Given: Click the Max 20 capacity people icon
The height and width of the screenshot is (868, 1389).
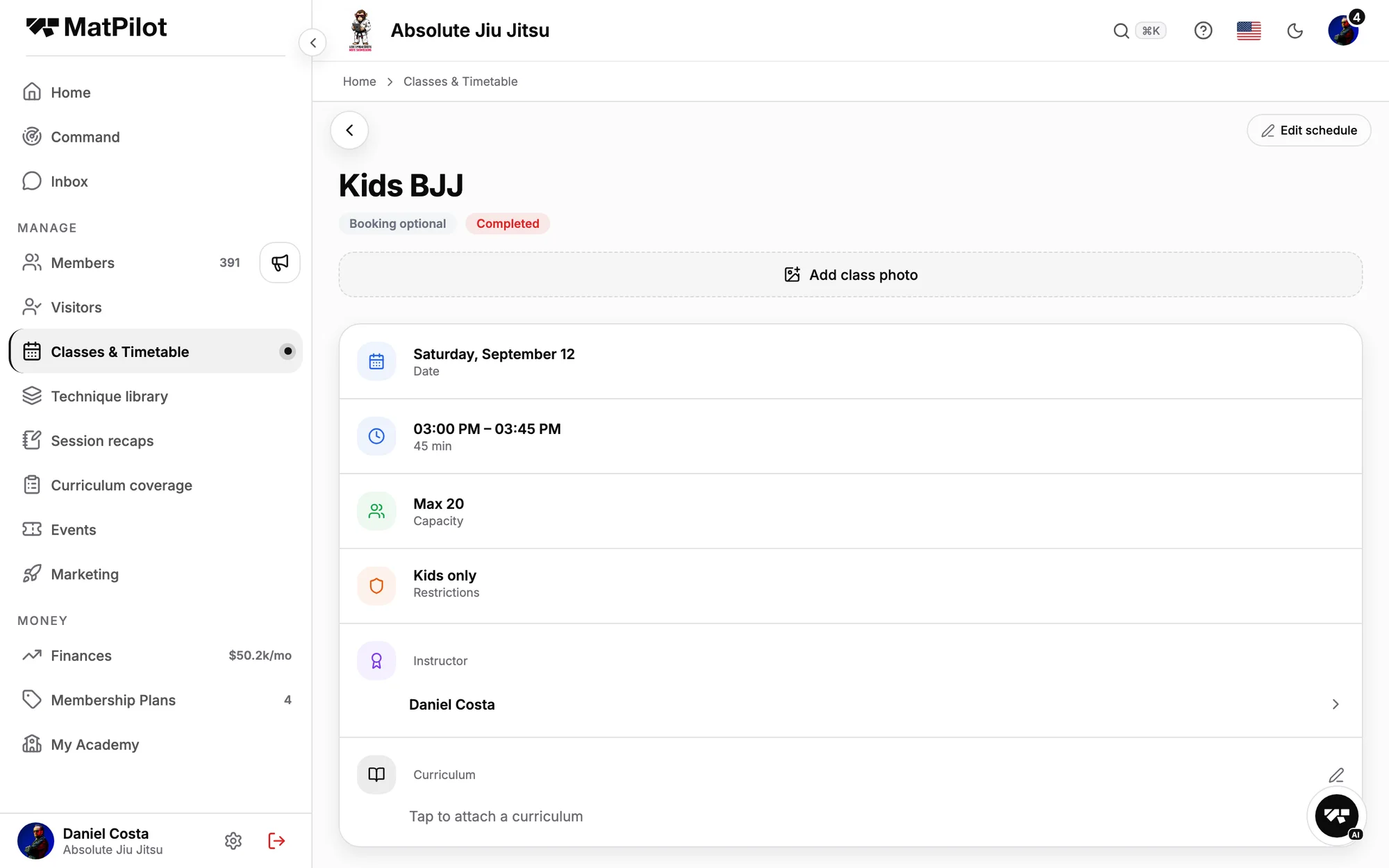Looking at the screenshot, I should [376, 511].
